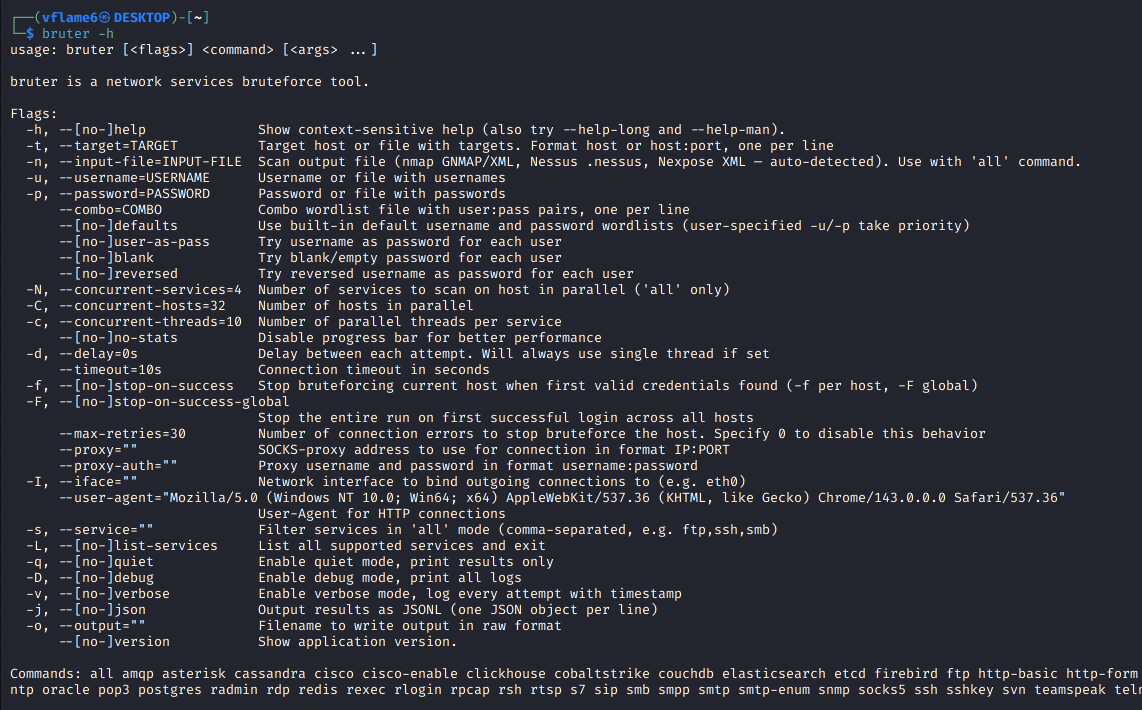The height and width of the screenshot is (710, 1142).
Task: Click the --max-retries=30 flag
Action: click(x=122, y=434)
